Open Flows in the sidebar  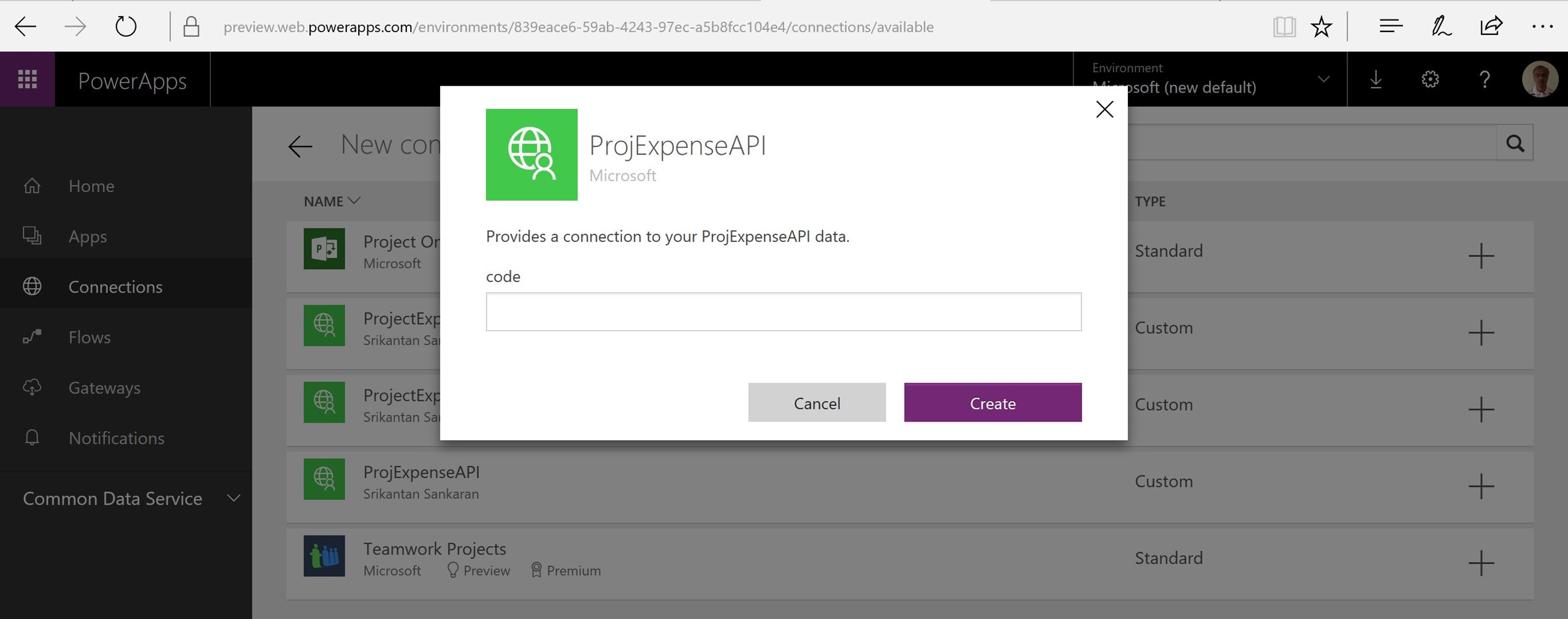(90, 337)
